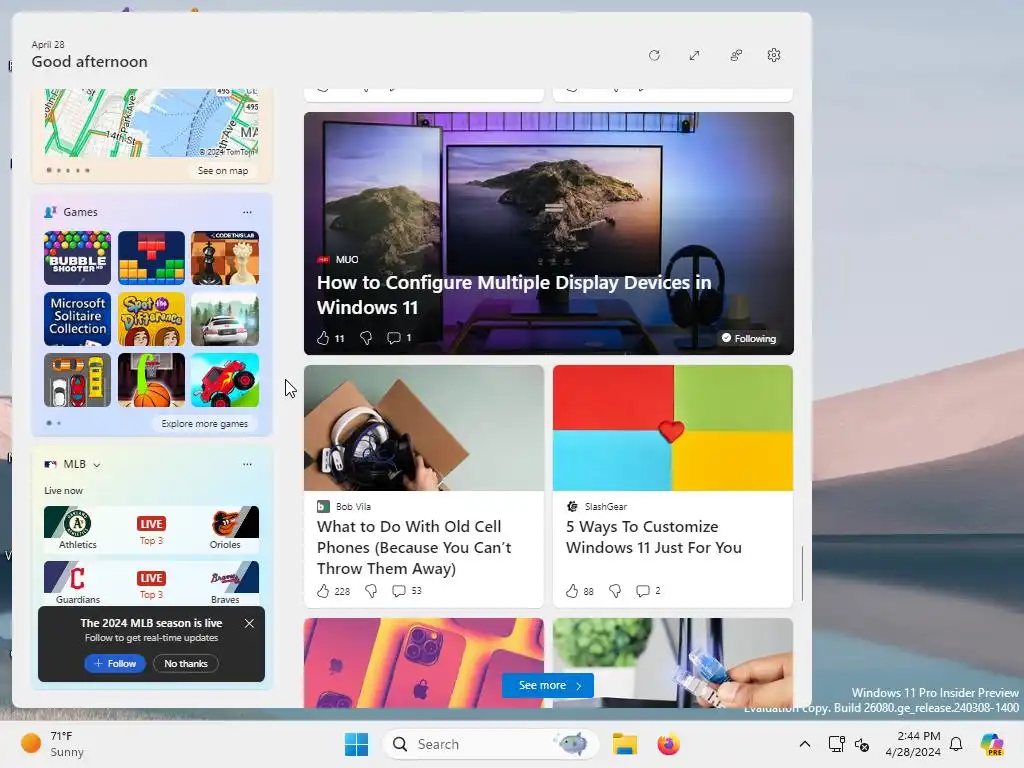
Task: Open clock and calendar flyout
Action: click(x=912, y=744)
